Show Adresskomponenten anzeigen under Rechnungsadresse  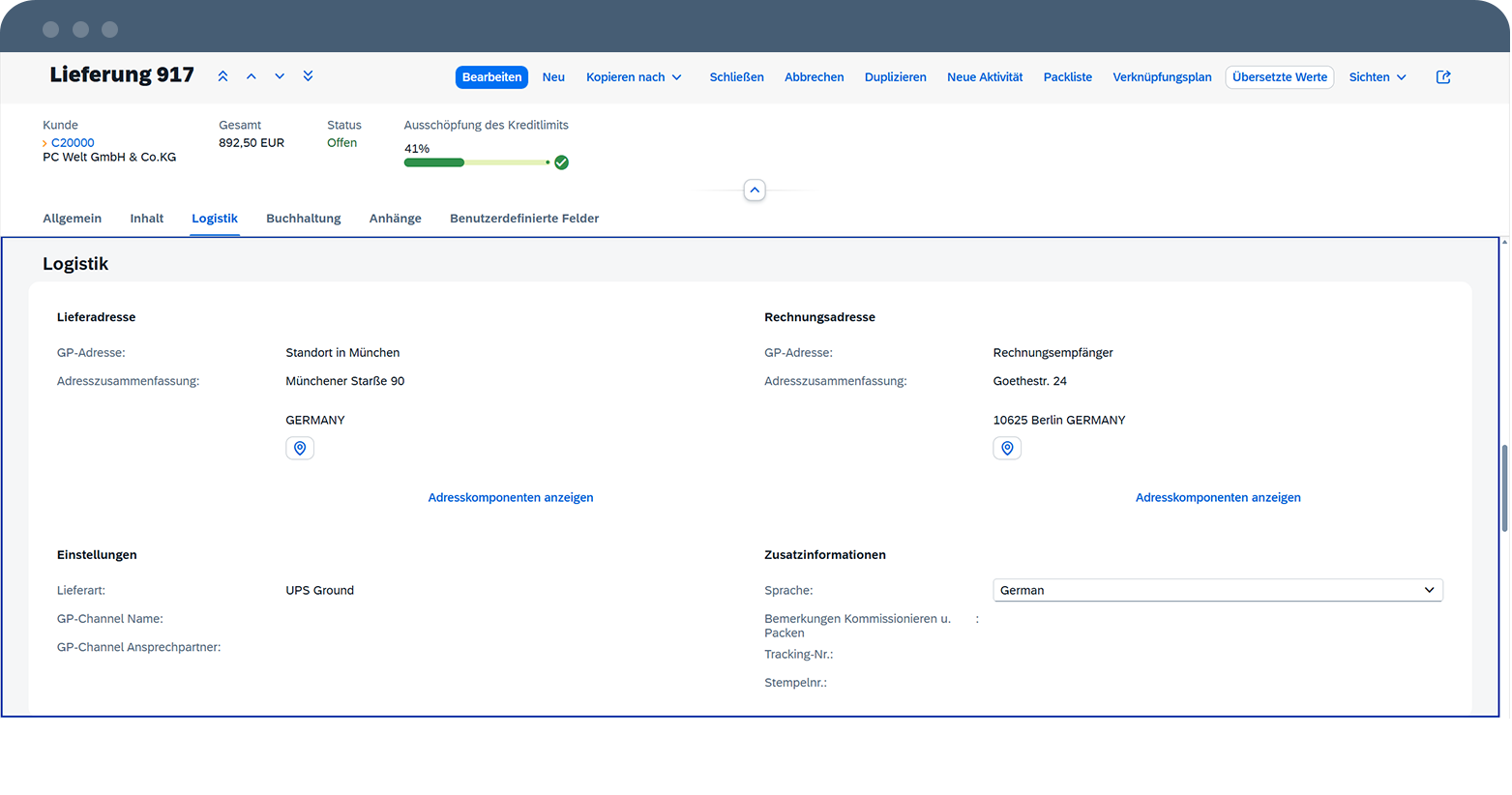1218,498
